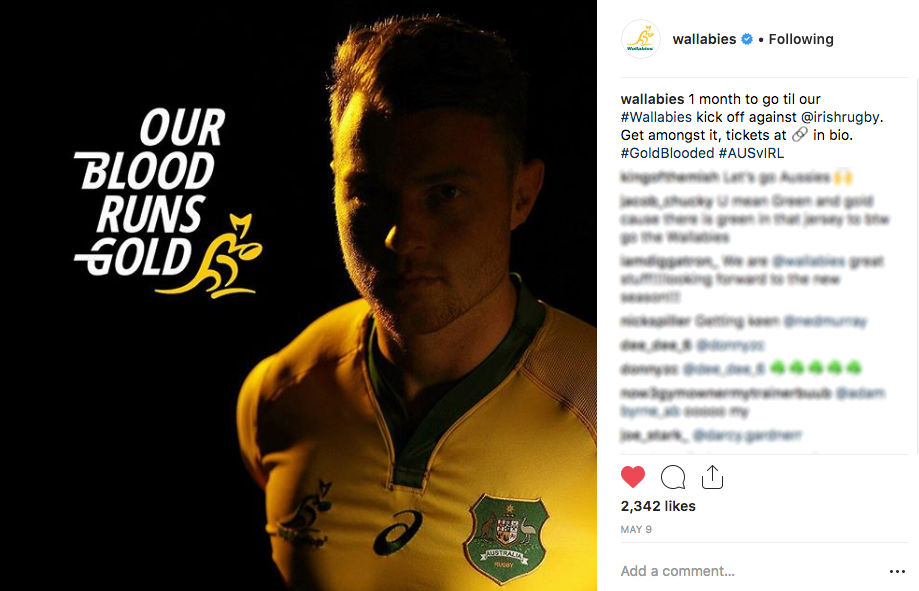Open the comment speech bubble icon

pos(673,477)
